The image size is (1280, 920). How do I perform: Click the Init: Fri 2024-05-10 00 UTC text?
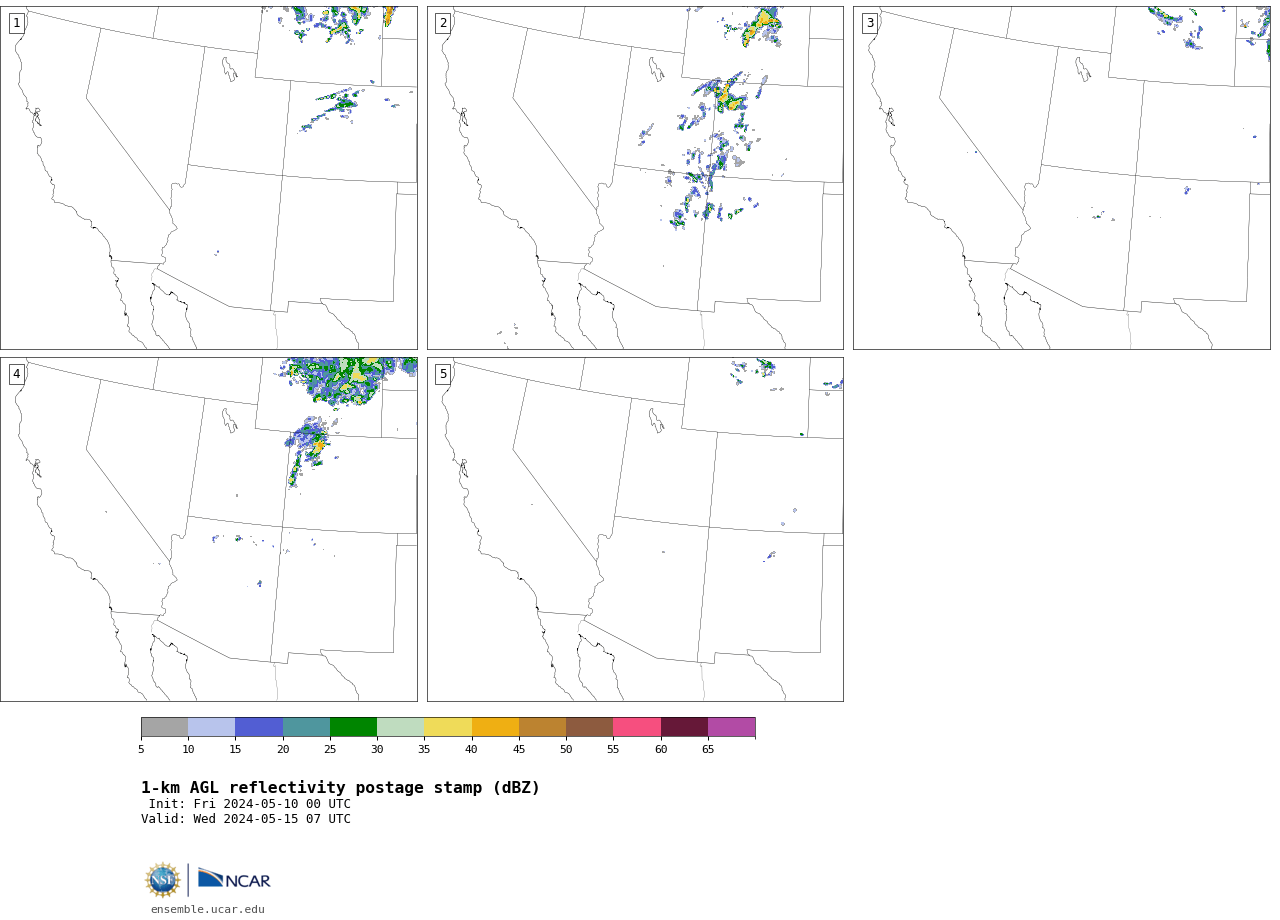(250, 804)
